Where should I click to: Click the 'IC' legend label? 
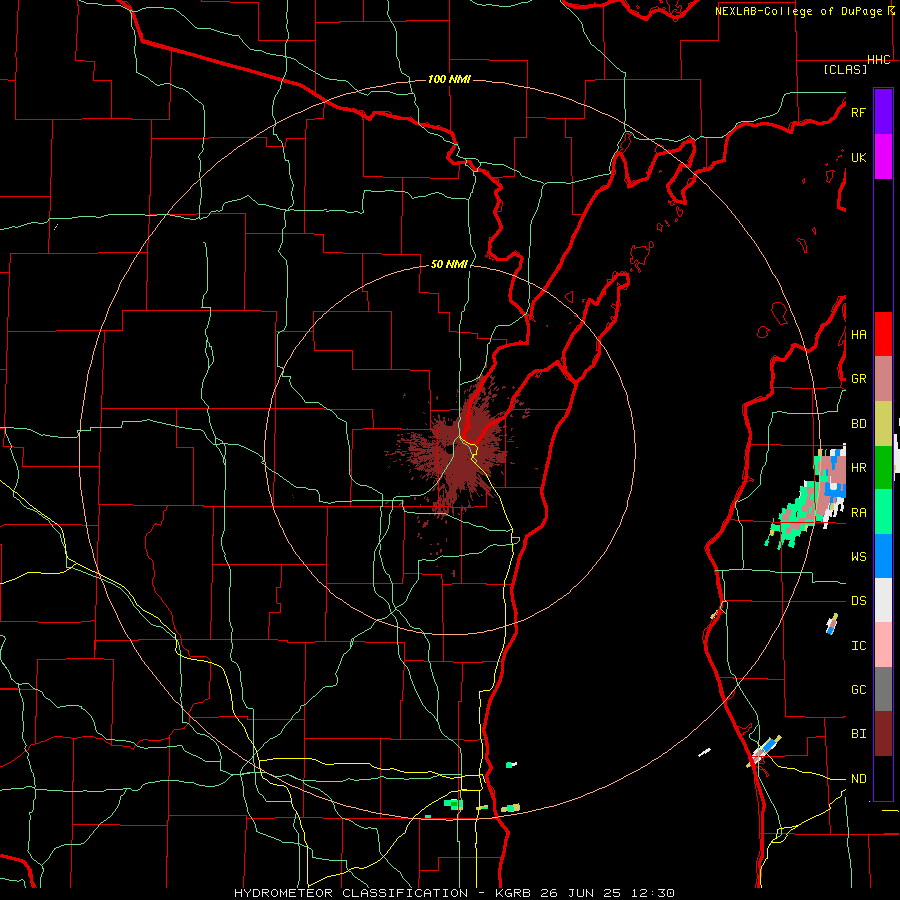pyautogui.click(x=858, y=645)
